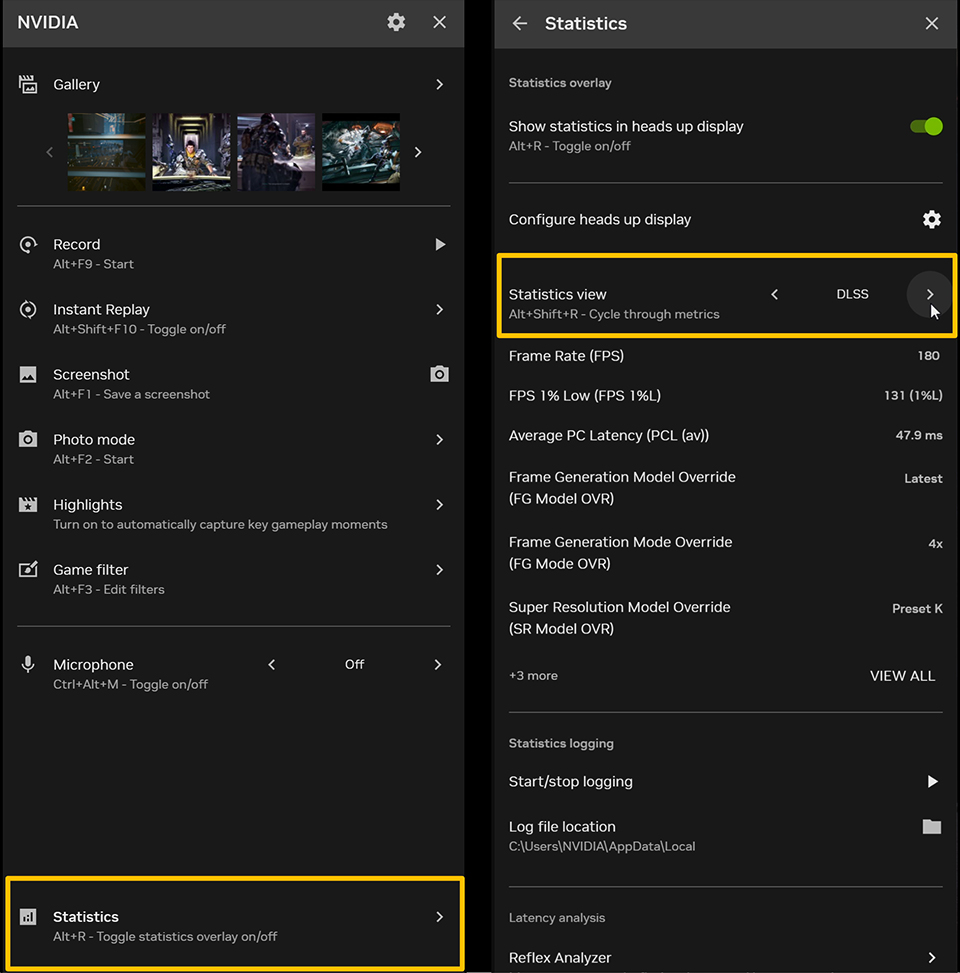
Task: Switch Statistics view to next metric
Action: pyautogui.click(x=929, y=294)
